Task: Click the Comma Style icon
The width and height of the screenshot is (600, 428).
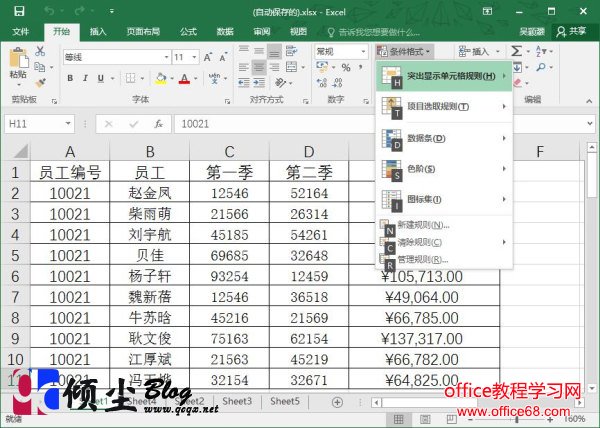Action: pos(360,68)
